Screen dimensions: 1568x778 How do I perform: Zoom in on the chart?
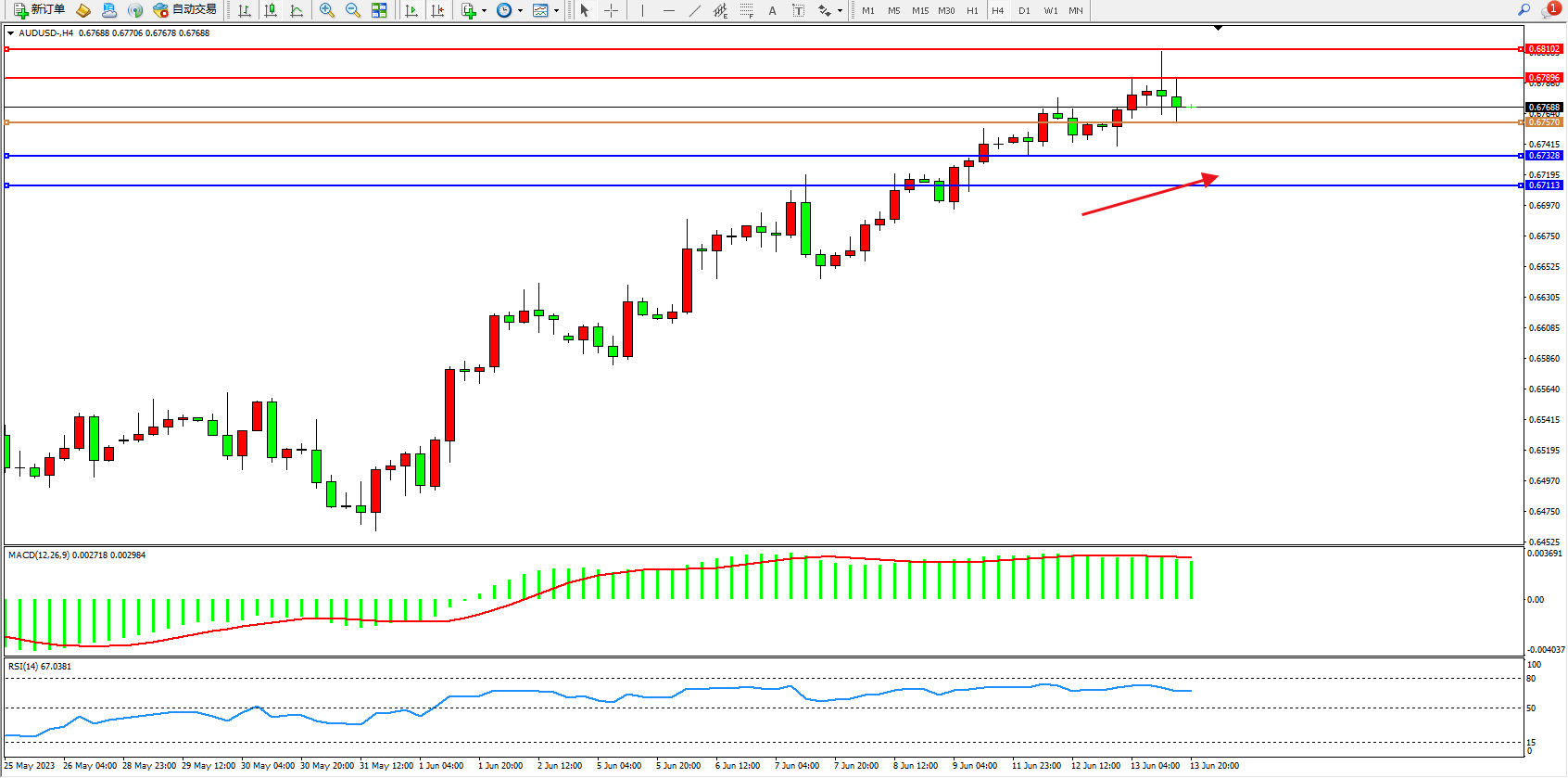click(x=327, y=10)
